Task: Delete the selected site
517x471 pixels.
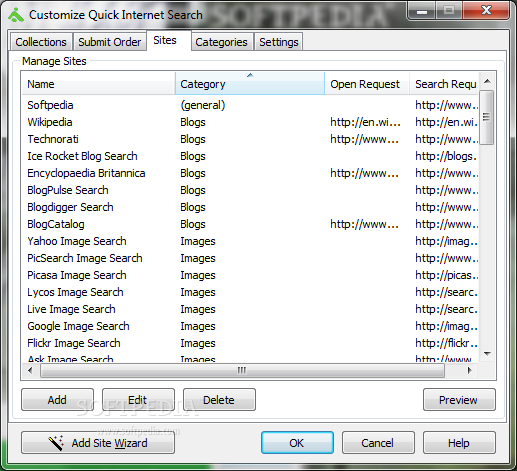Action: [219, 400]
